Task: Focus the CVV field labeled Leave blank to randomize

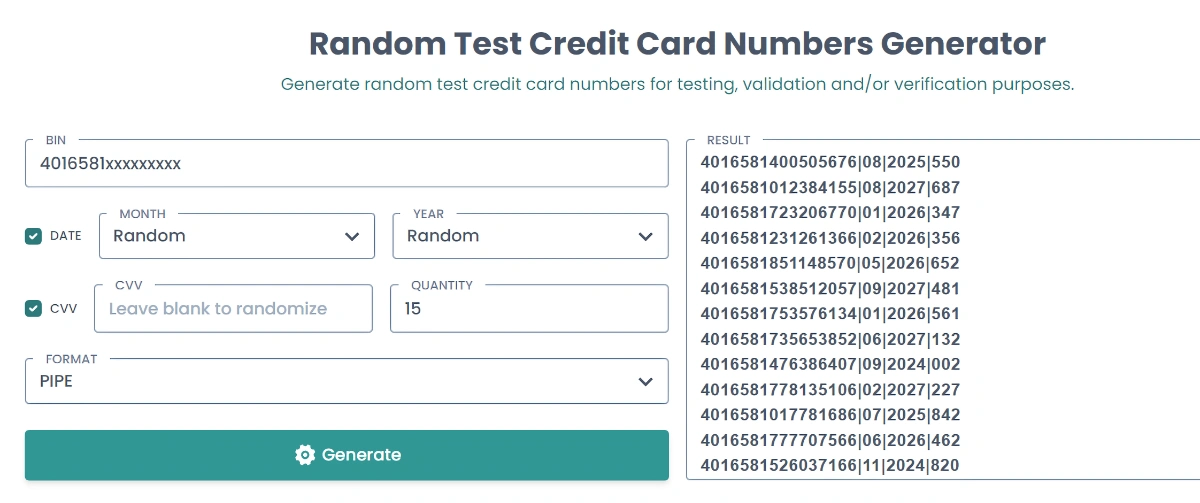Action: [x=233, y=308]
